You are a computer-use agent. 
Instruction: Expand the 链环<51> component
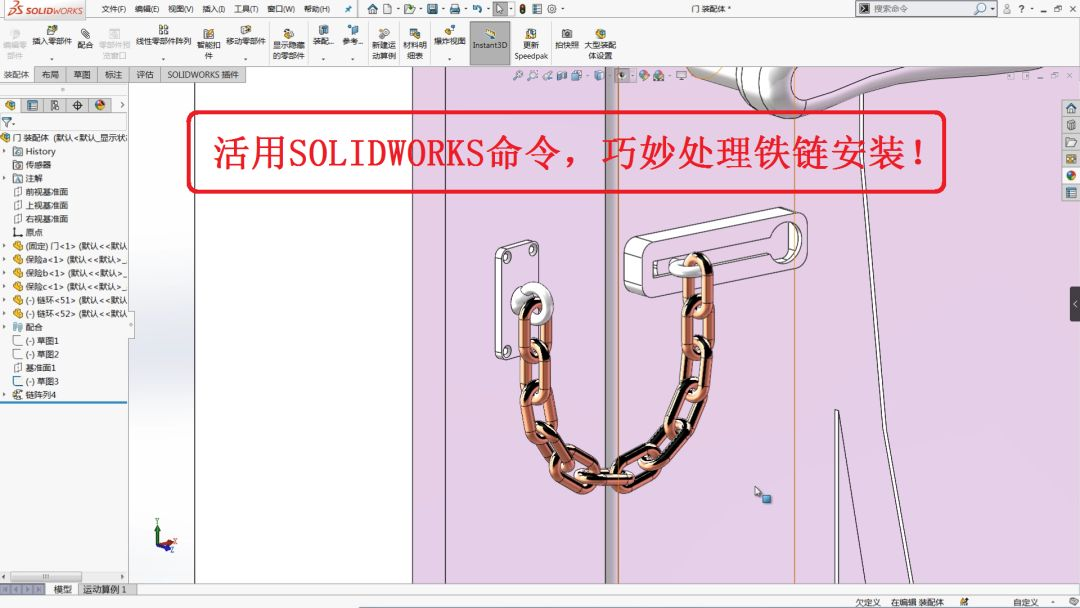[x=5, y=300]
